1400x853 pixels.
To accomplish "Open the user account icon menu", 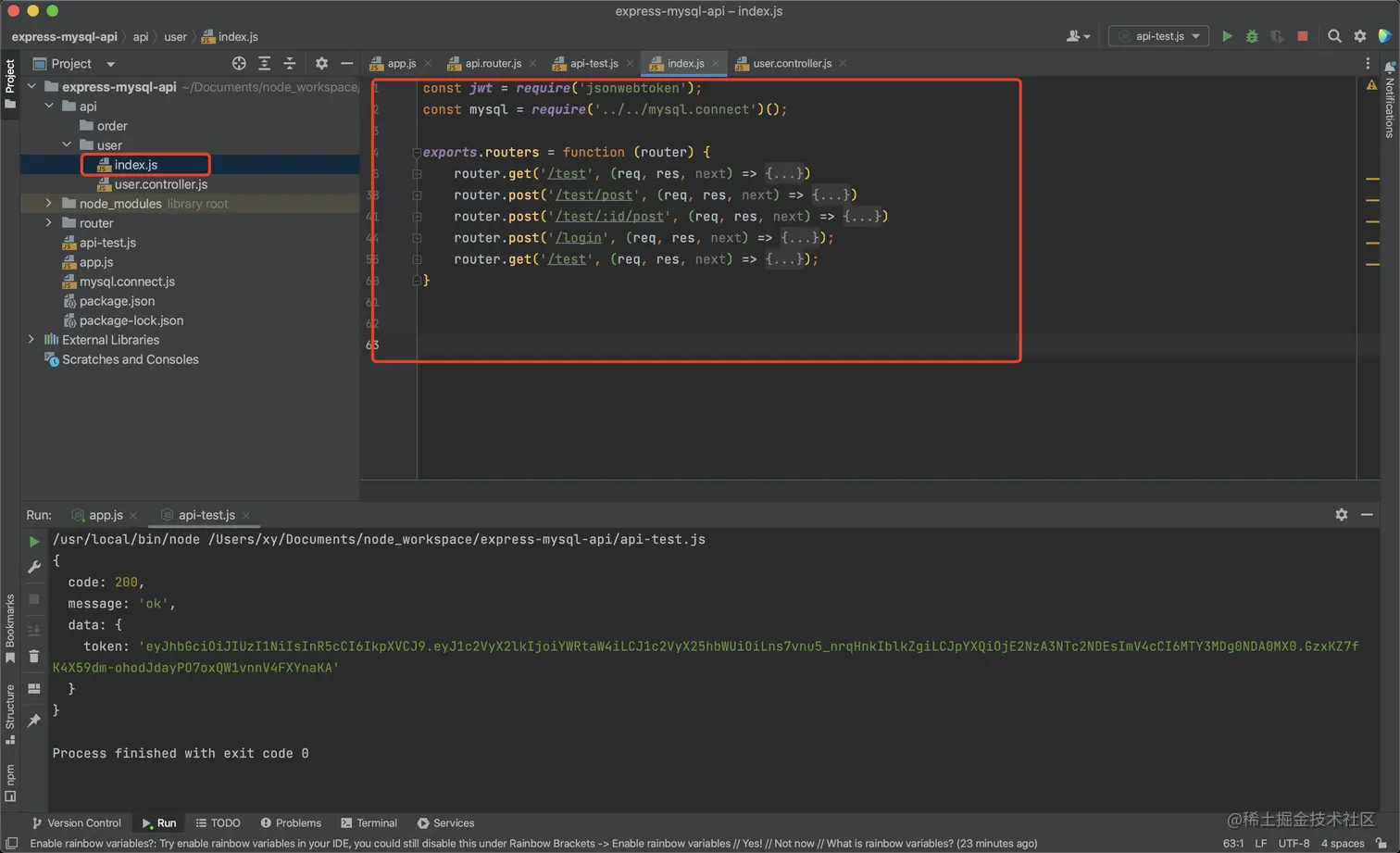I will coord(1077,36).
